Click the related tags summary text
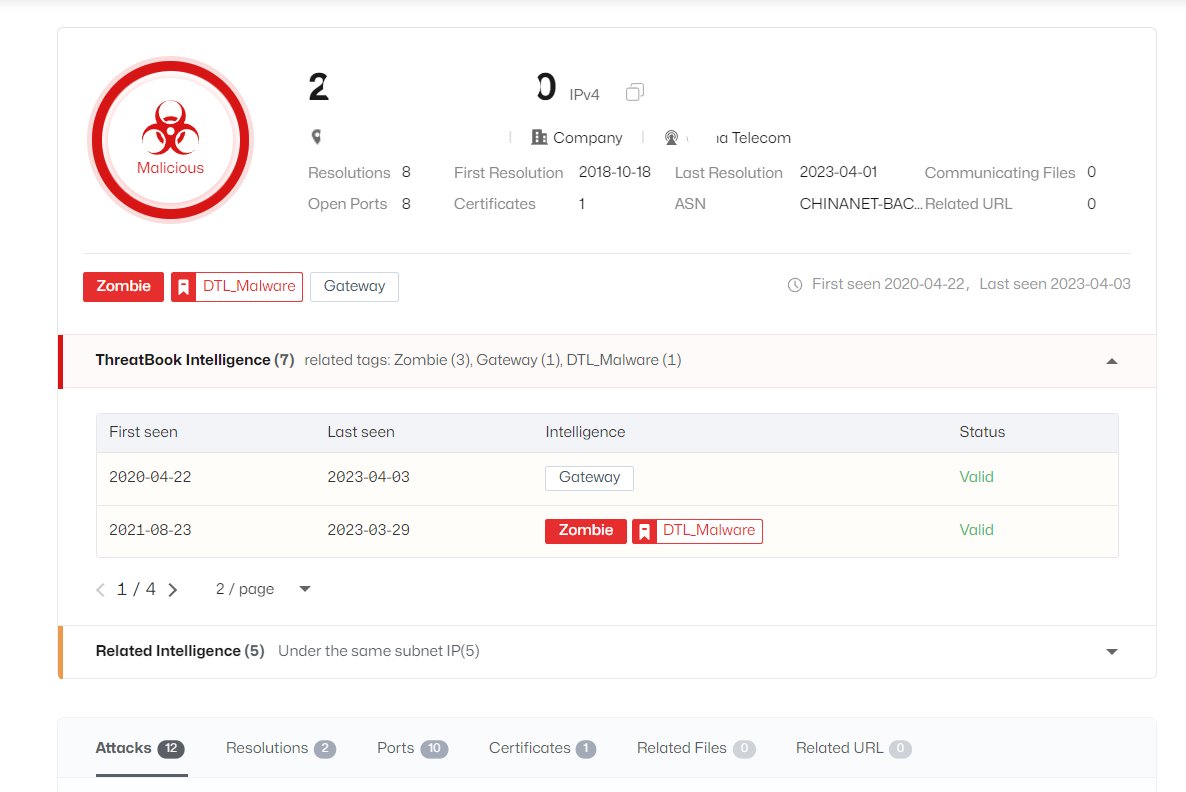Screen dimensions: 1186x792 pyautogui.click(x=492, y=360)
